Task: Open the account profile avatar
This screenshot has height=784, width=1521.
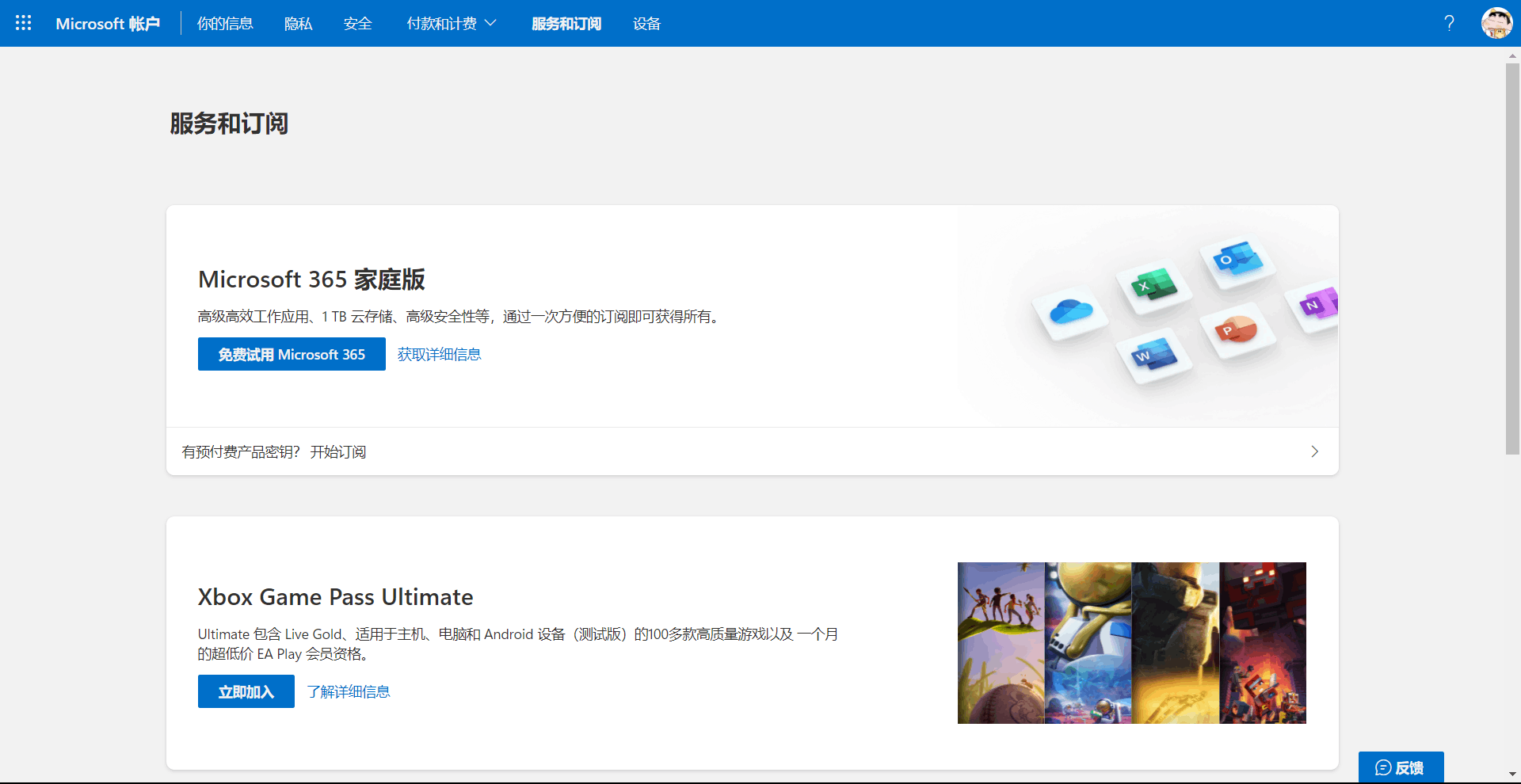Action: pyautogui.click(x=1496, y=23)
